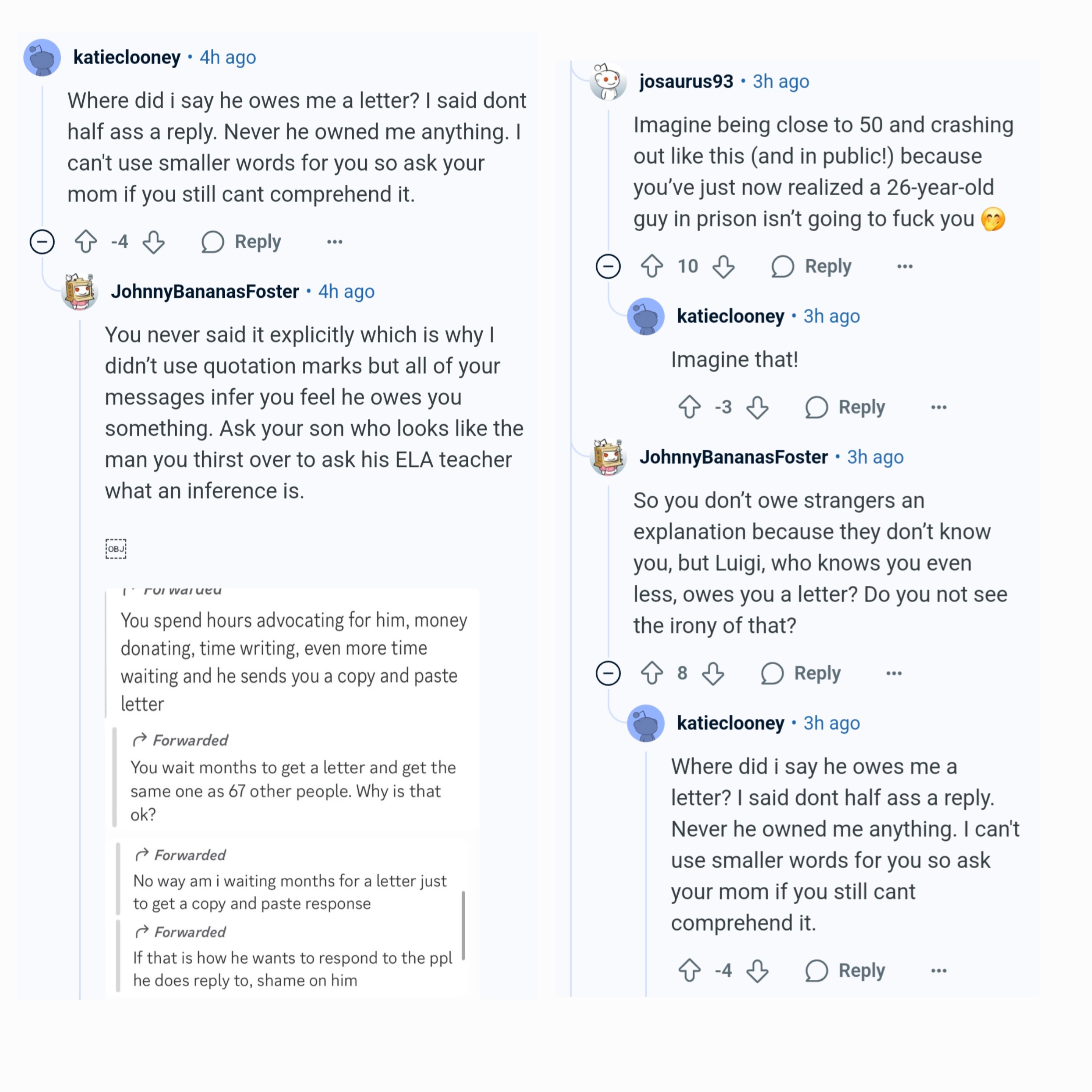Viewport: 1092px width, 1092px height.
Task: Collapse josaurus93's comment thread
Action: (608, 266)
